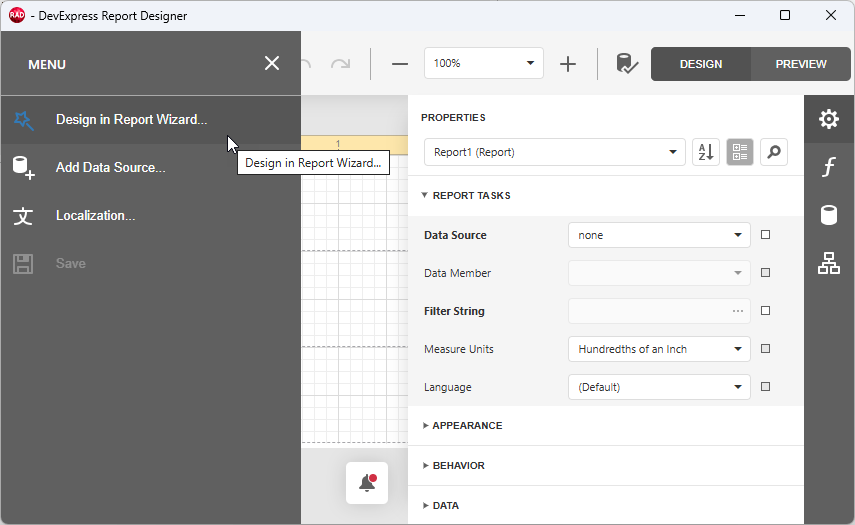
Task: Click the Data Source property label
Action: coord(455,236)
